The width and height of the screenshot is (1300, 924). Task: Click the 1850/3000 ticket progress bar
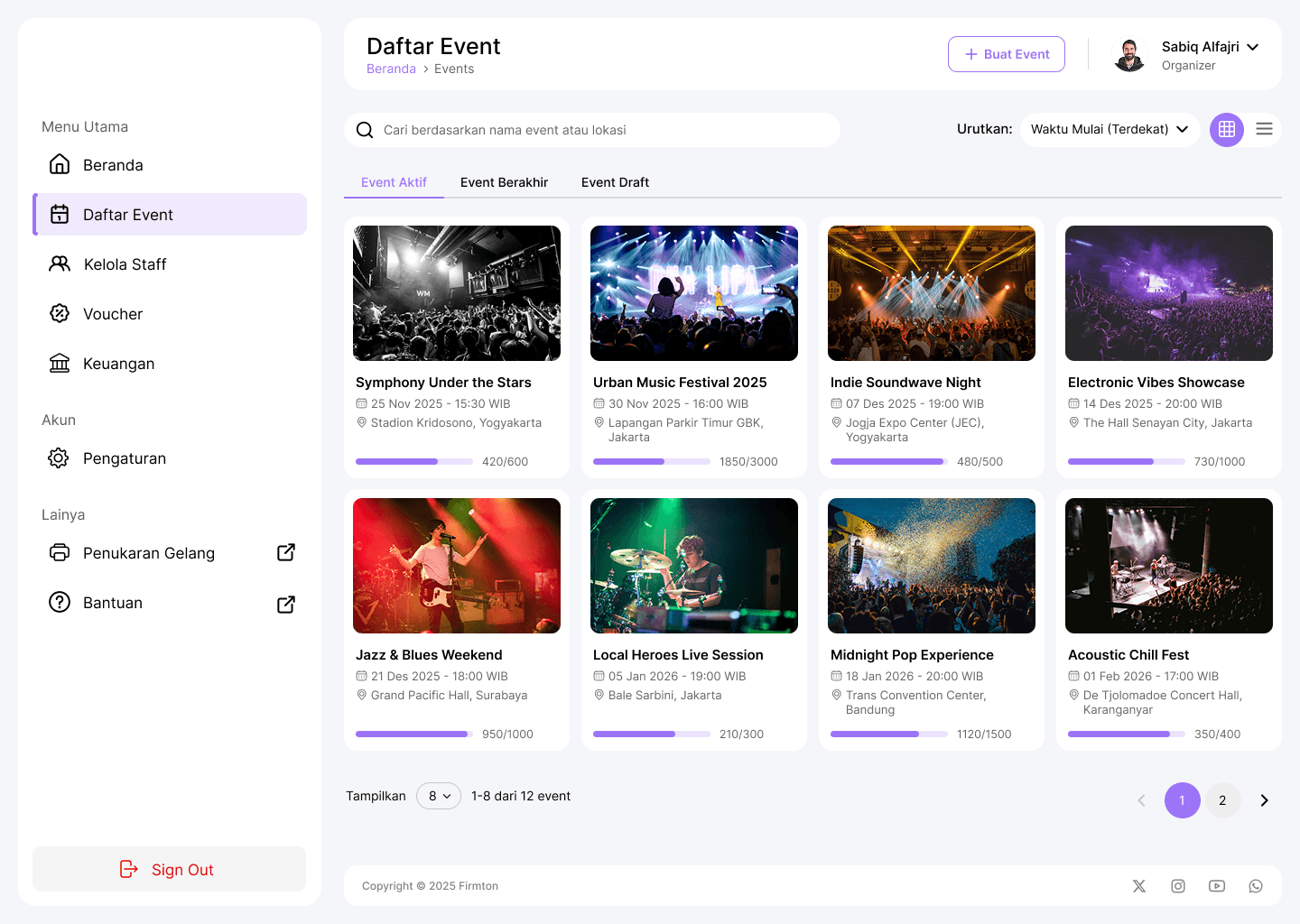(x=652, y=461)
